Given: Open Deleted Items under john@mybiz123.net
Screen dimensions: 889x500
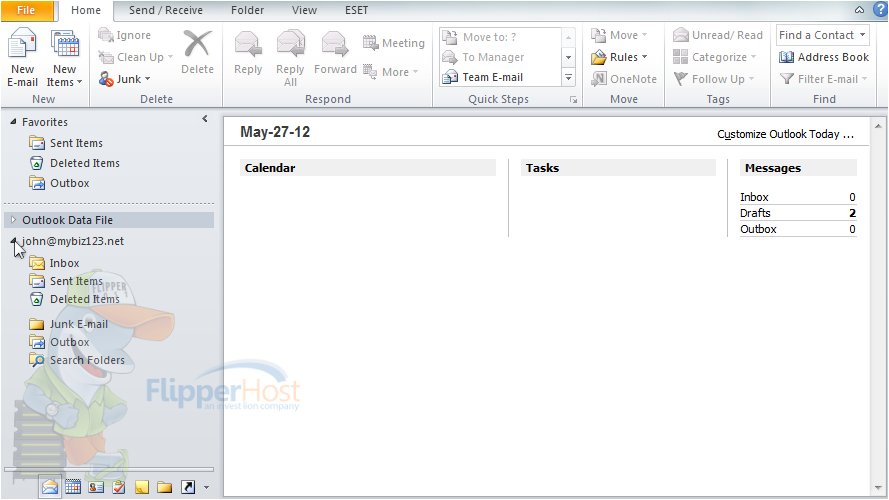Looking at the screenshot, I should 74,299.
